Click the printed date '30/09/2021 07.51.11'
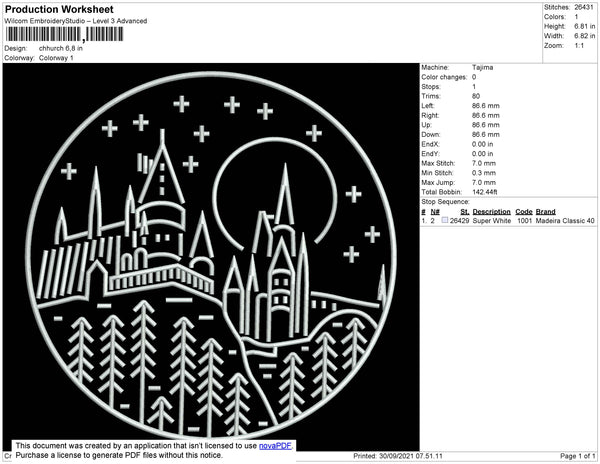600x464 pixels. coord(411,456)
